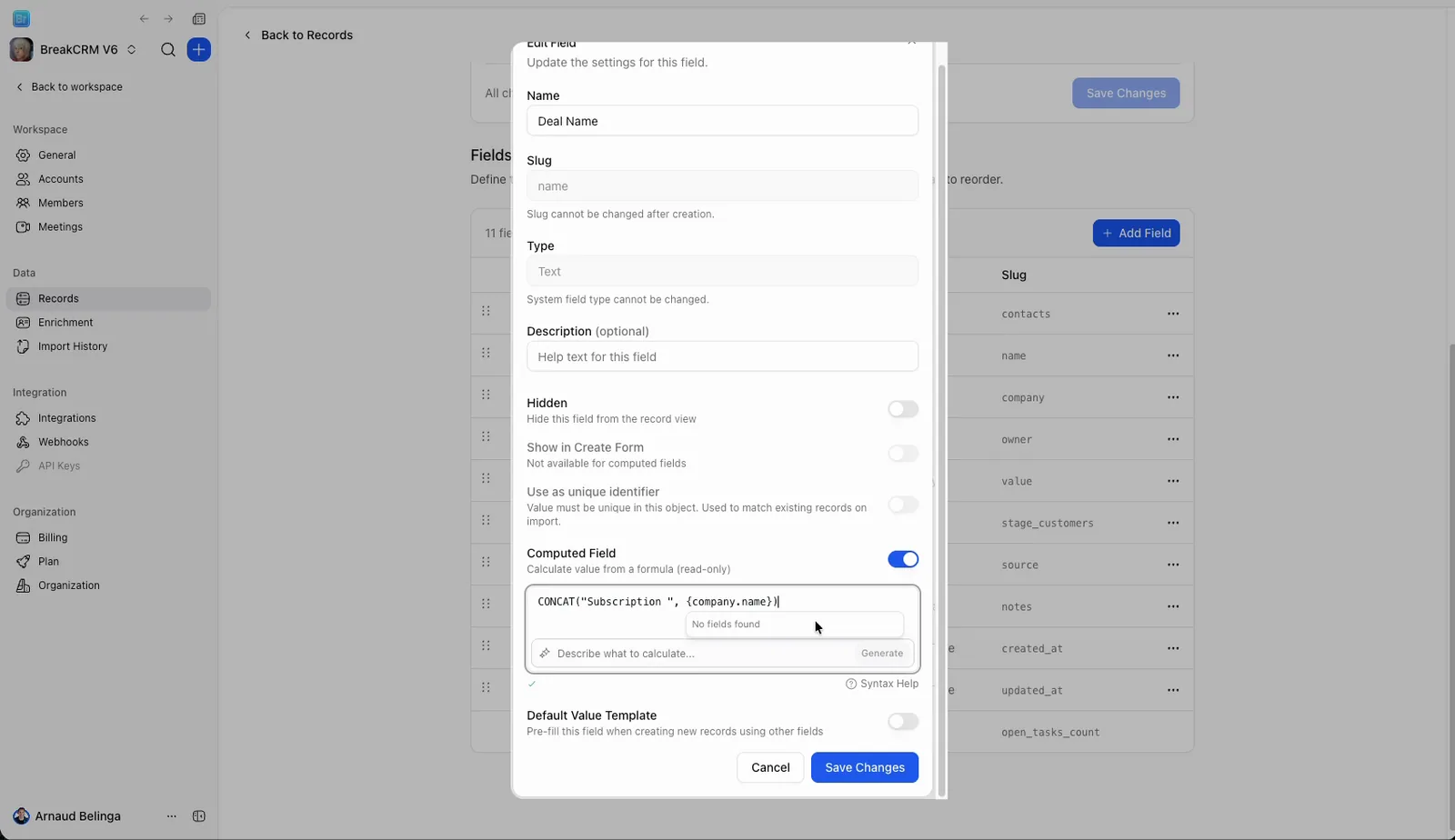
Task: Open the options menu for the notes row
Action: (x=1173, y=606)
